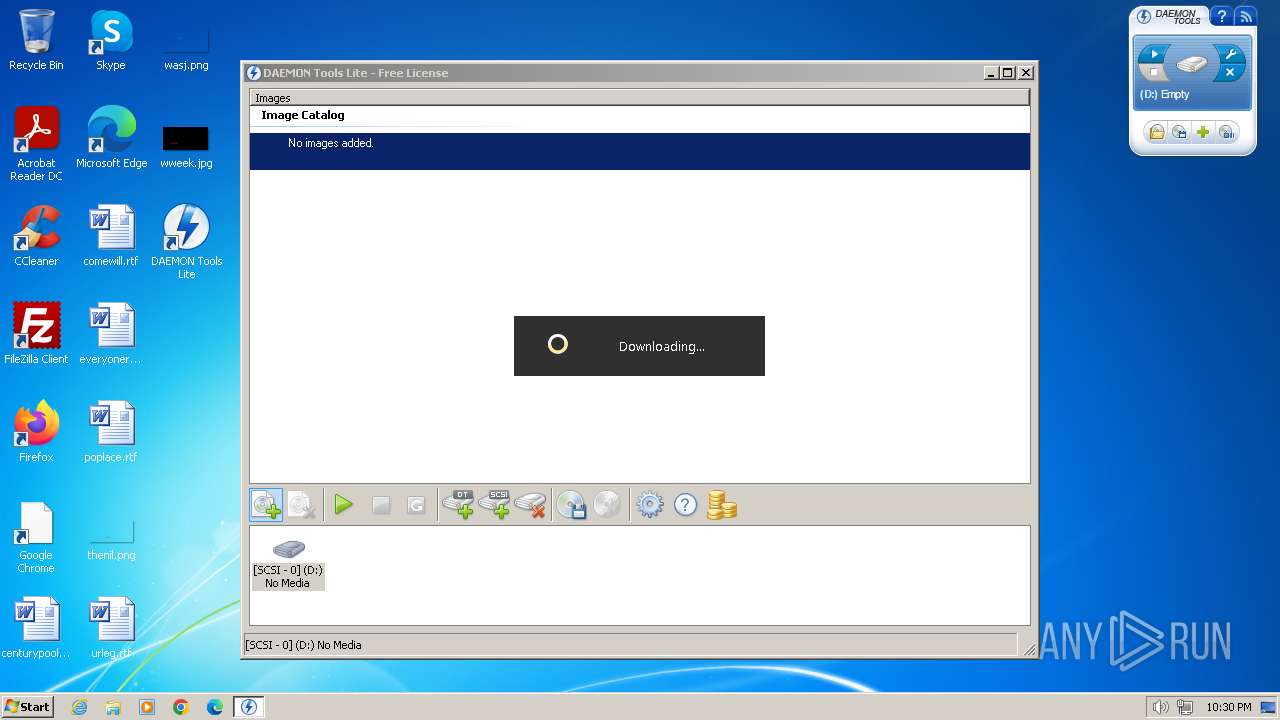1280x720 pixels.
Task: Click the X icon in the gadget
Action: tap(1231, 73)
